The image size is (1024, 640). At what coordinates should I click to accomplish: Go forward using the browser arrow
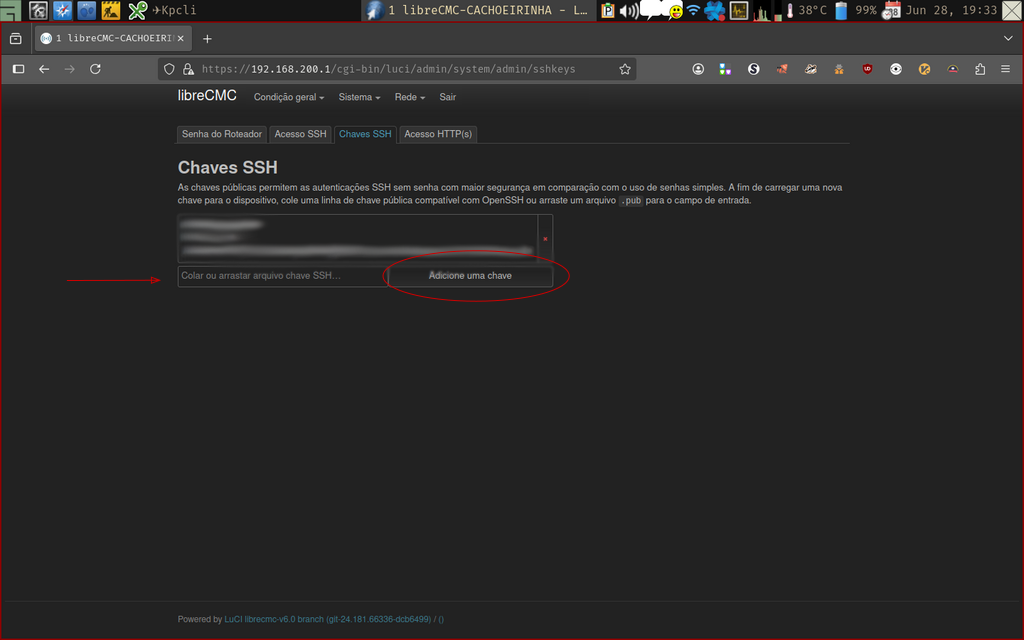[69, 69]
